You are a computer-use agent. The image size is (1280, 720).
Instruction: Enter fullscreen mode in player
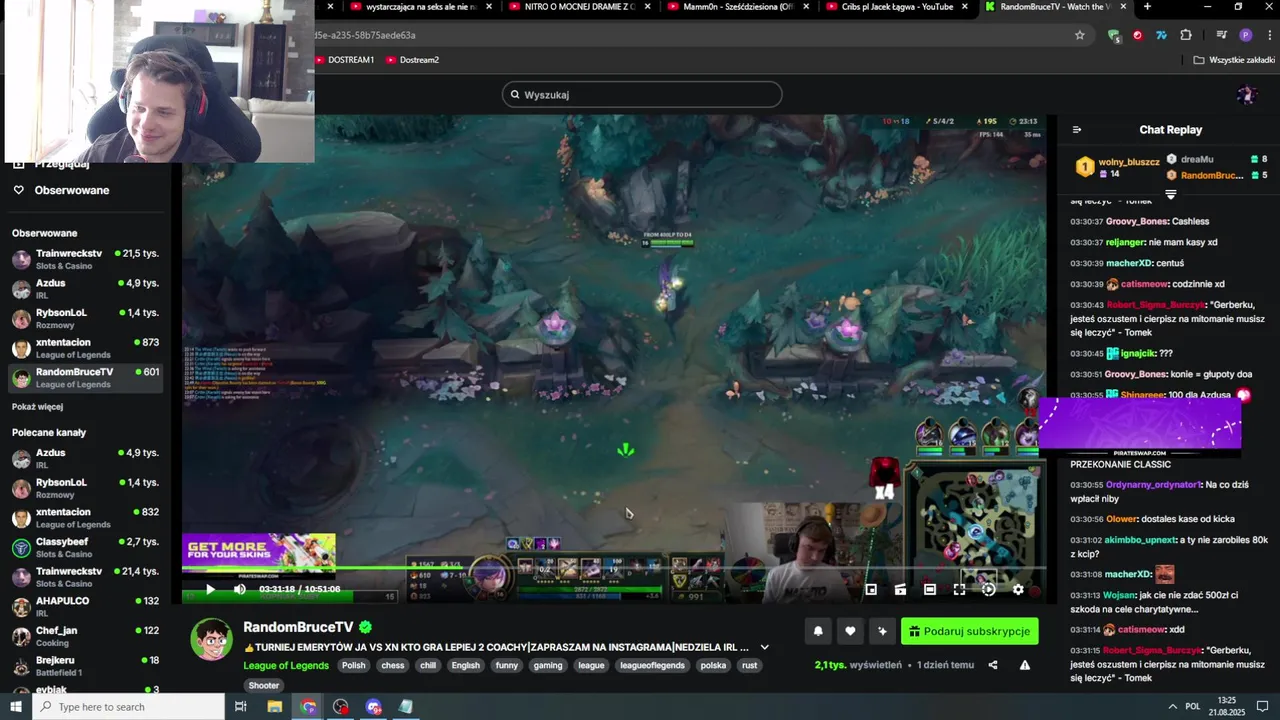[959, 590]
